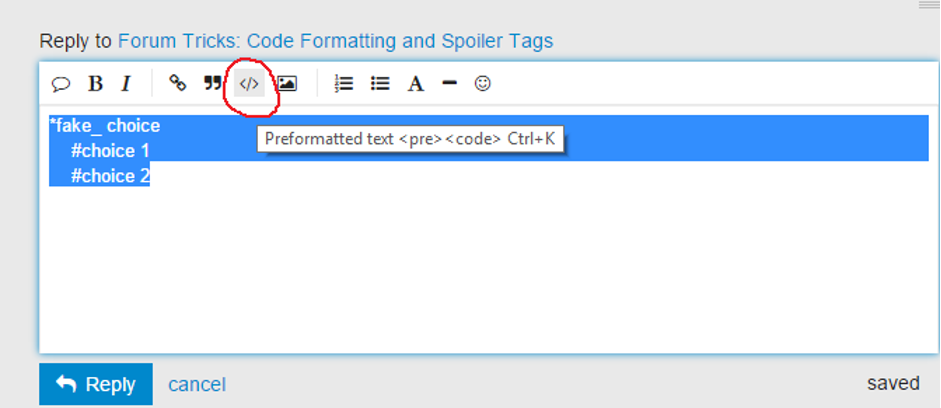
Task: Open the emoji smiley picker
Action: (482, 84)
